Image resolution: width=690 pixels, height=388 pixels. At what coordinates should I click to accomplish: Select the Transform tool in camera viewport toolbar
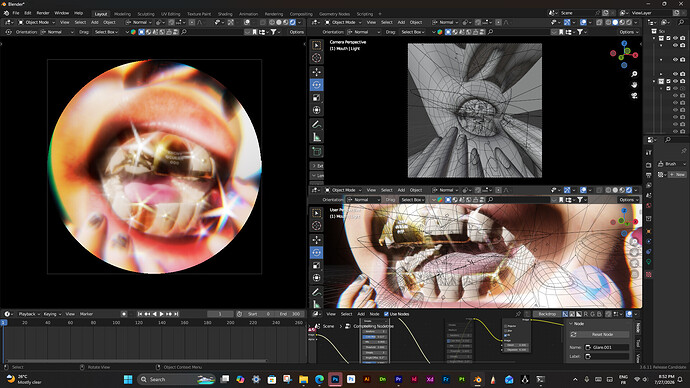click(x=316, y=110)
